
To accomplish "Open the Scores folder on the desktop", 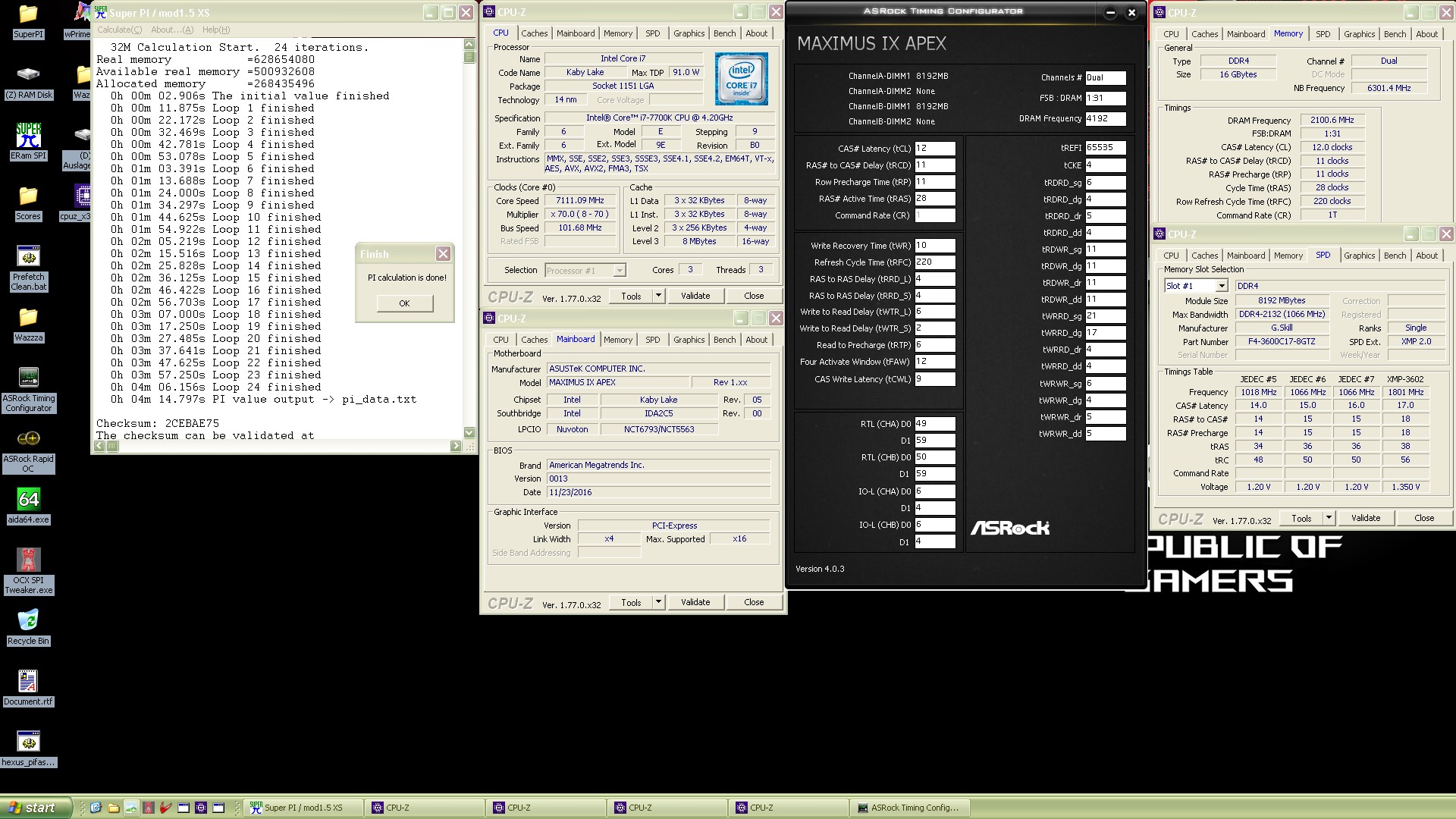I will [28, 203].
